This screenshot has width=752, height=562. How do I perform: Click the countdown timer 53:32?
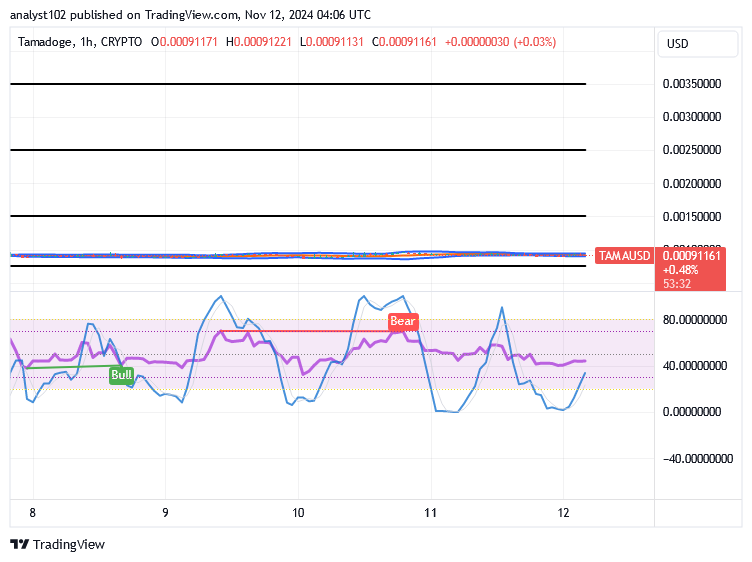pos(677,284)
